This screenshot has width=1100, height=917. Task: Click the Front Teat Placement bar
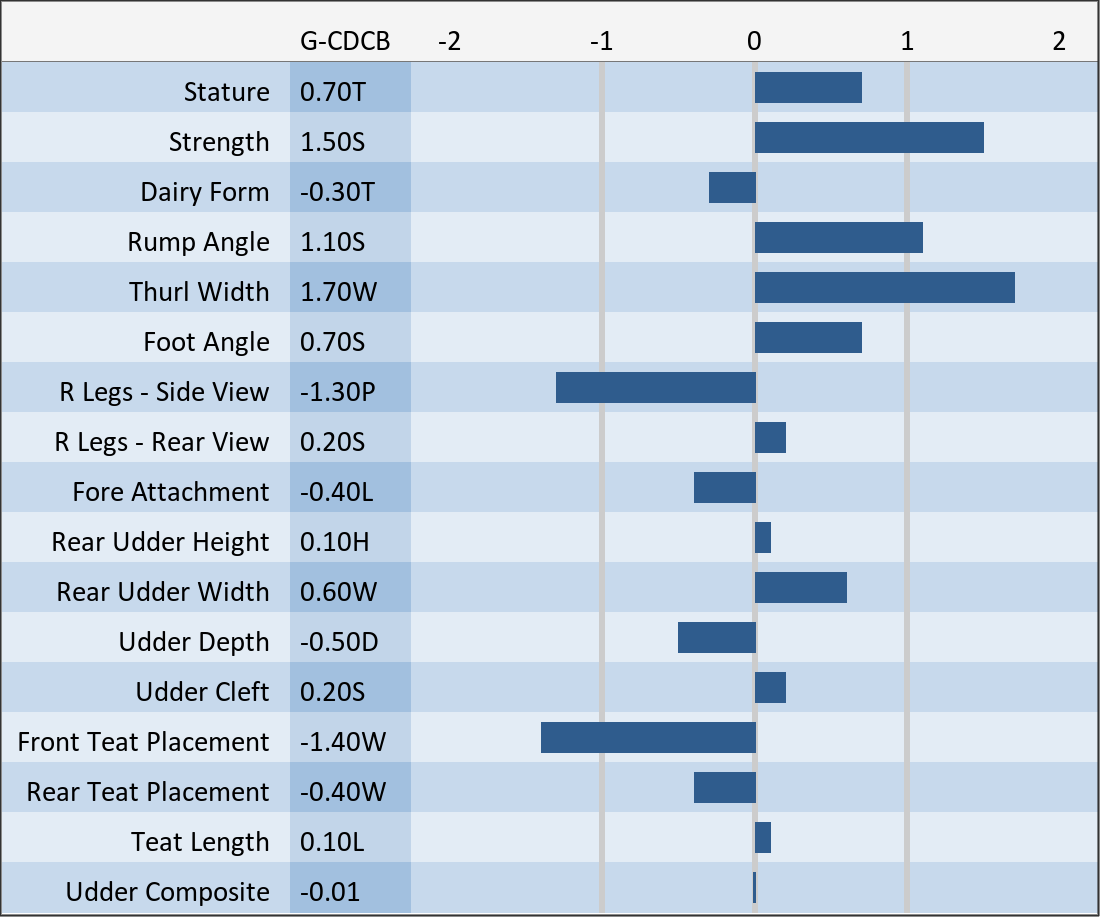pyautogui.click(x=648, y=738)
